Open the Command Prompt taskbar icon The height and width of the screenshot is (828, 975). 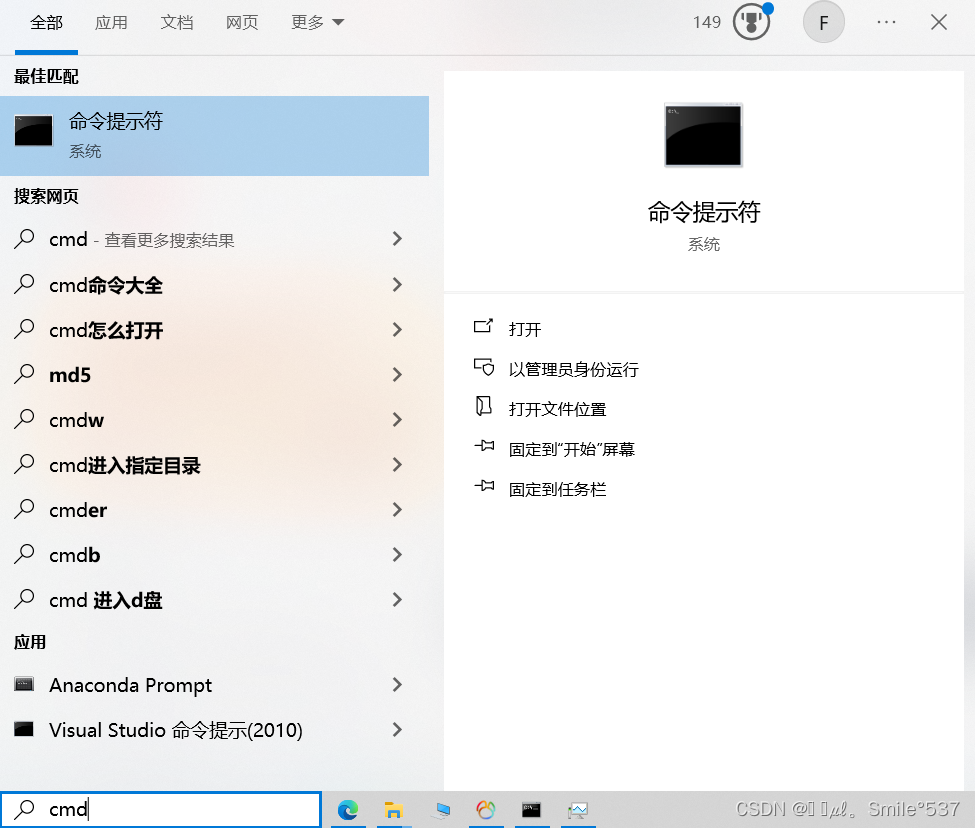pyautogui.click(x=532, y=809)
